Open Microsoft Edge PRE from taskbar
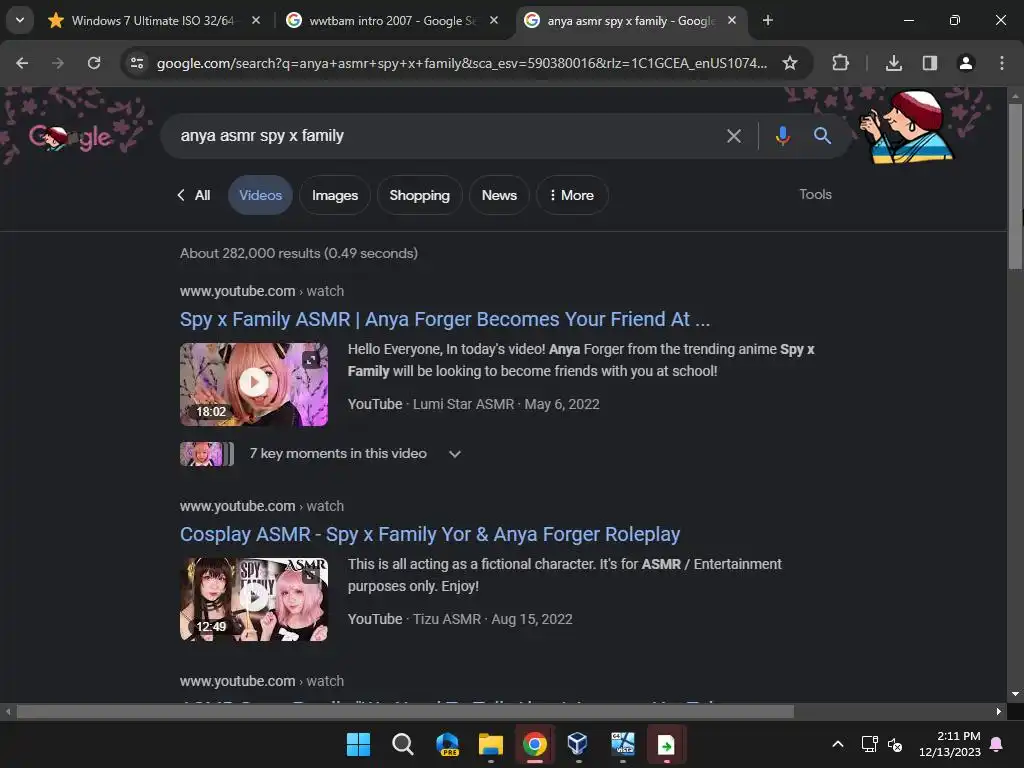 (447, 744)
